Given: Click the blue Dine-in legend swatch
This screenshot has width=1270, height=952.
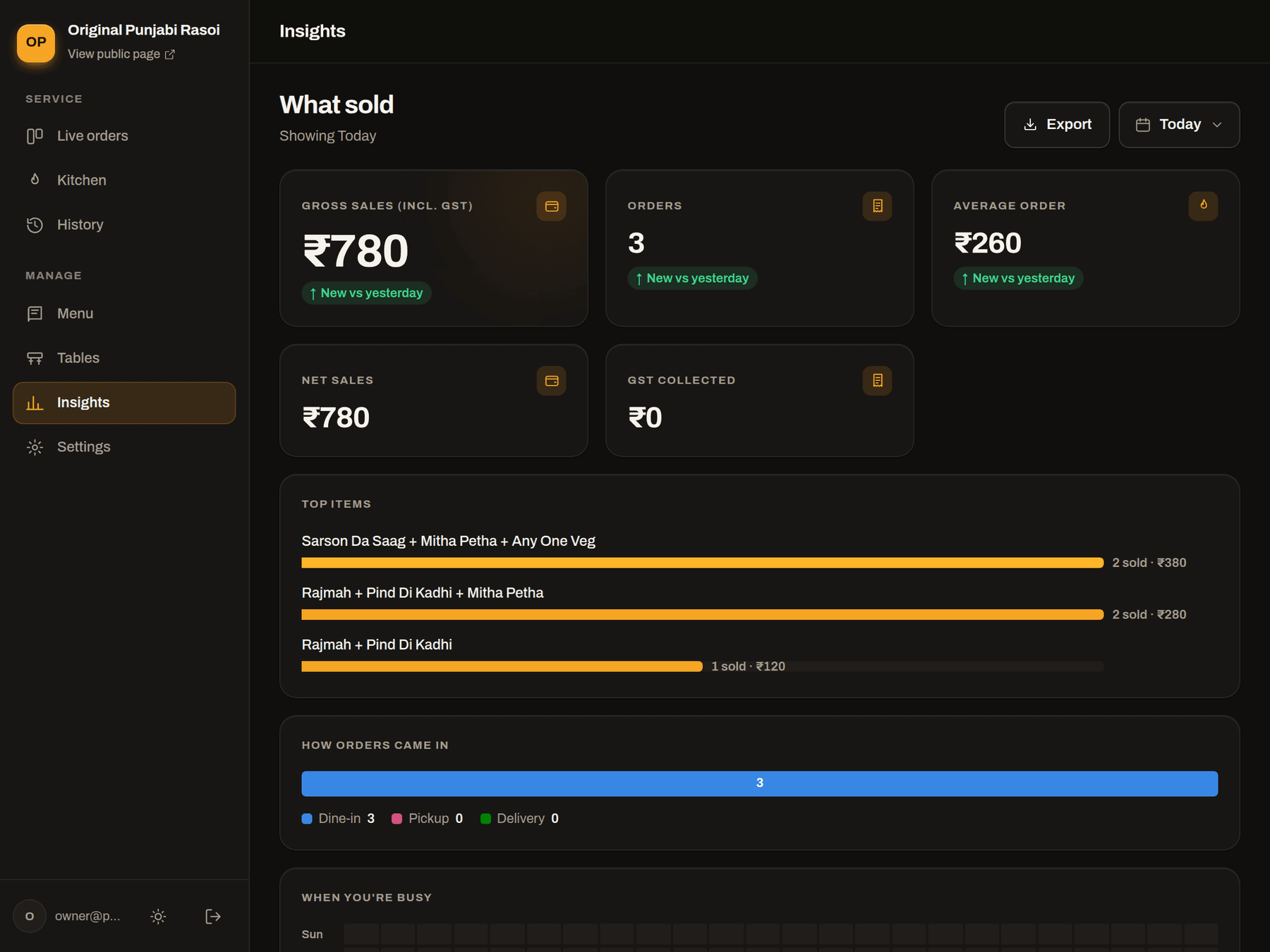Looking at the screenshot, I should (307, 819).
